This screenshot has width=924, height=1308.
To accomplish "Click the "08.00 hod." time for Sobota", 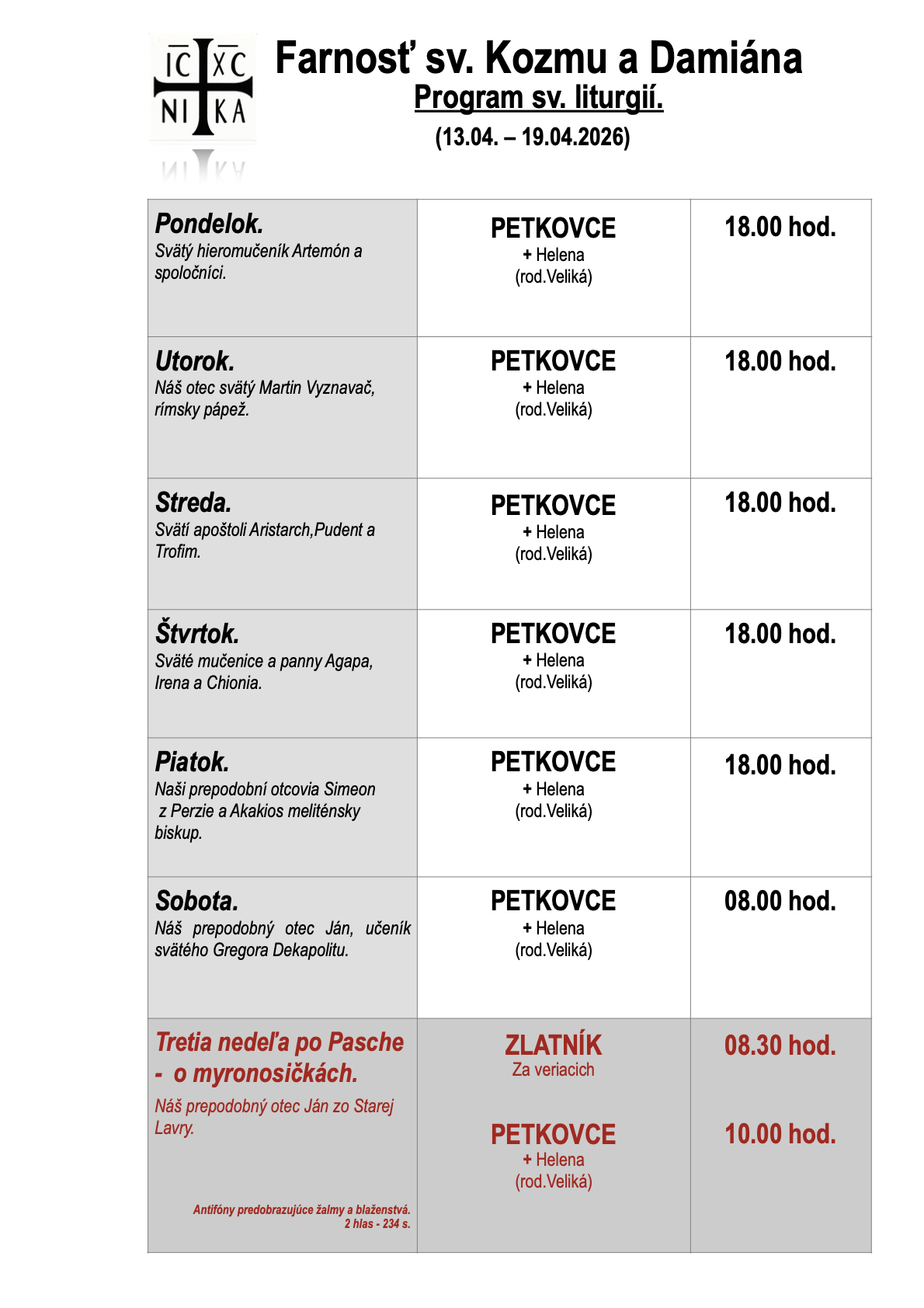I will point(780,901).
